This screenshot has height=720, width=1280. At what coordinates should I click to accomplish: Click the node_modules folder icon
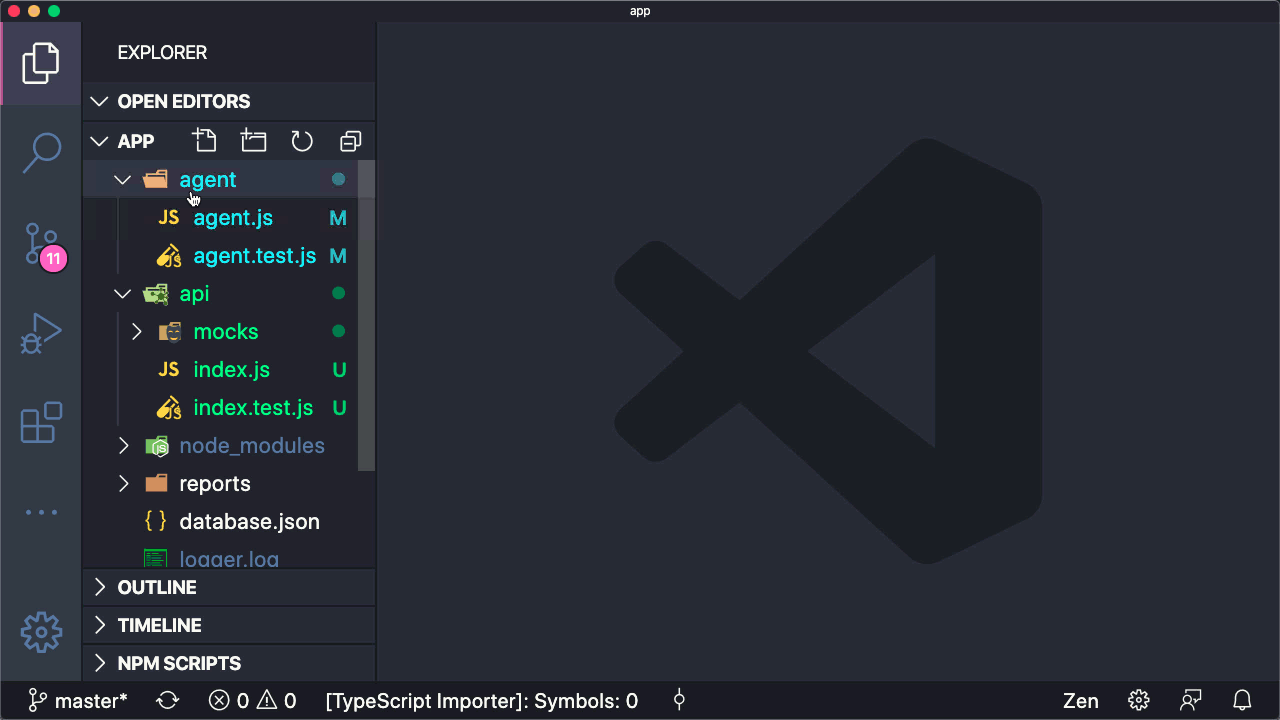pyautogui.click(x=156, y=446)
